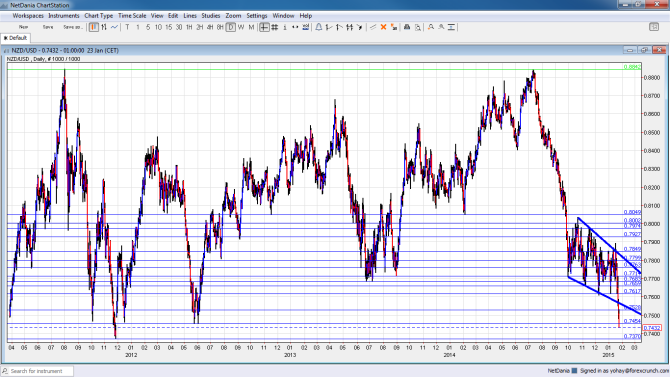Viewport: 670px width, 377px height.
Task: Click the first order marker icon after bell
Action: tap(329, 27)
